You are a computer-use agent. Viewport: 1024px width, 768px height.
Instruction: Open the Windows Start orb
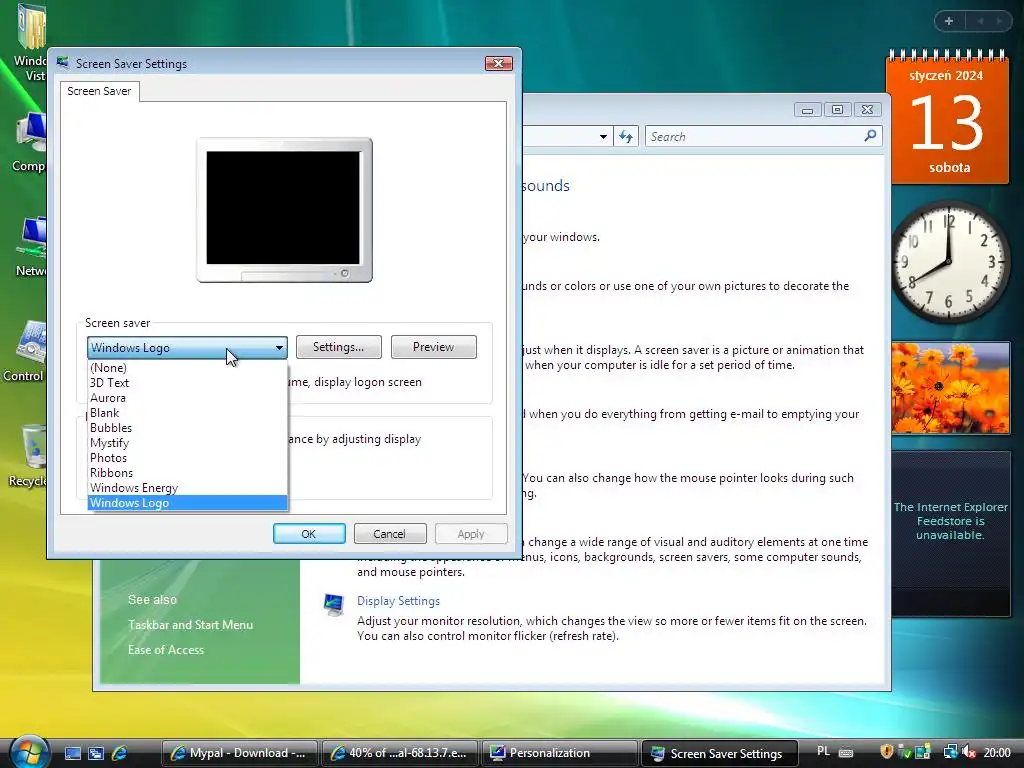coord(29,752)
